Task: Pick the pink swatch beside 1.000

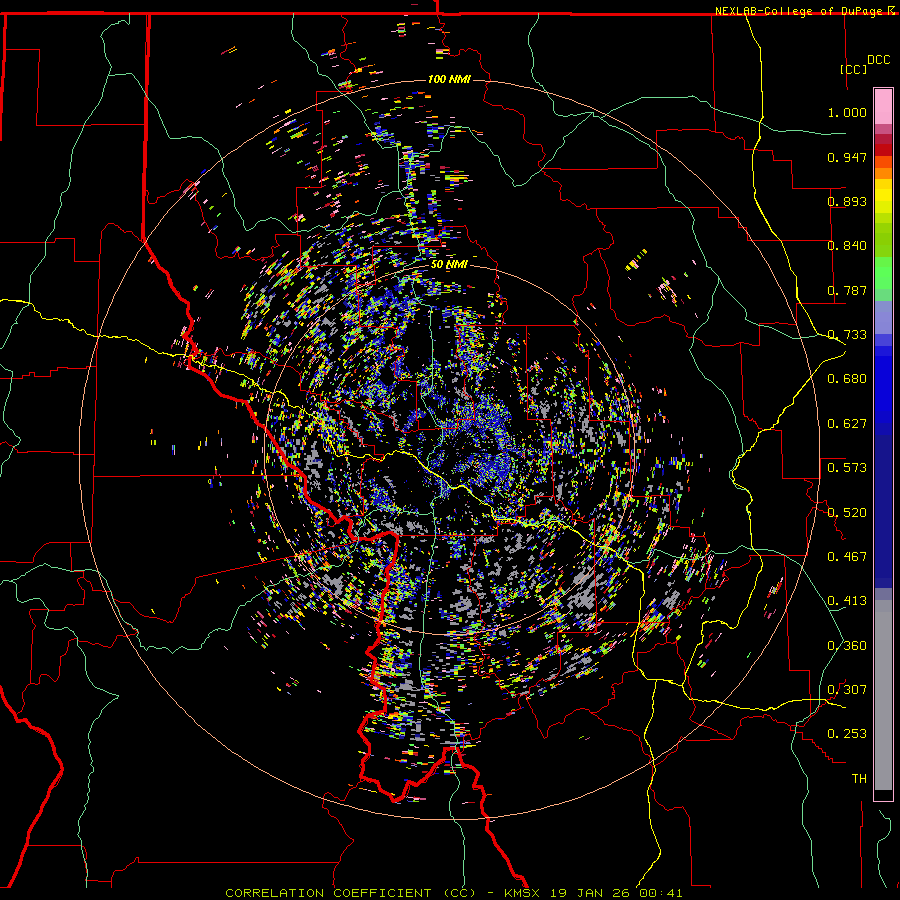Action: click(x=883, y=107)
